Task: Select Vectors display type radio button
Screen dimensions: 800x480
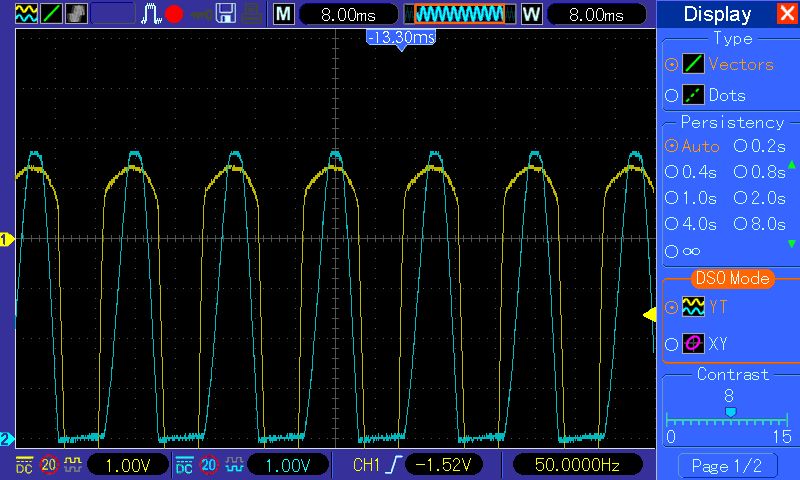Action: (x=671, y=64)
